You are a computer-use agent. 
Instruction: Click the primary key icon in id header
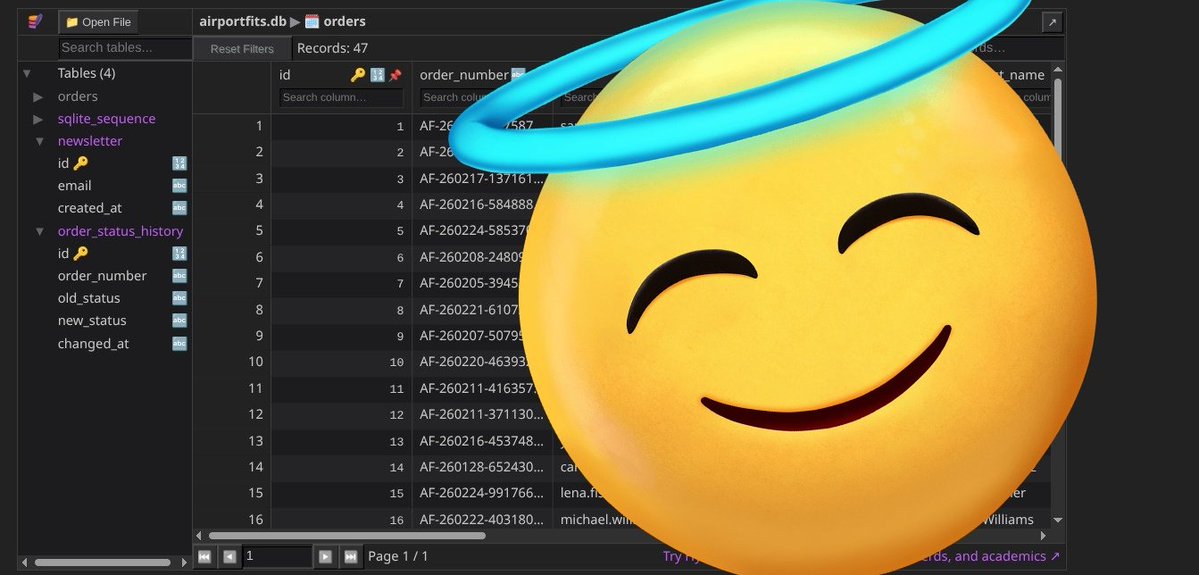[x=358, y=75]
